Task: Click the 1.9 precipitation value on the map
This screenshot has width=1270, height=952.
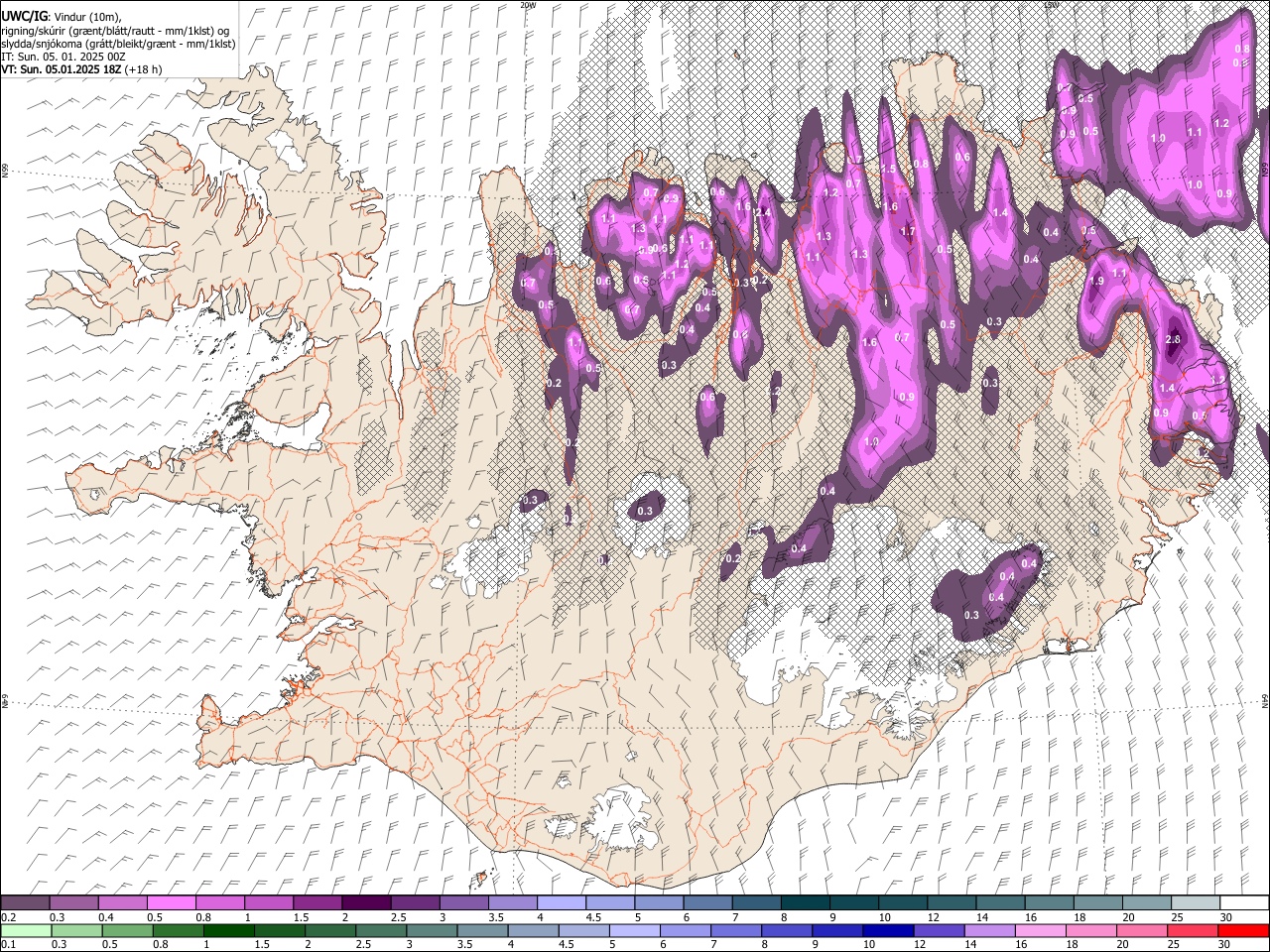Action: click(x=1096, y=281)
